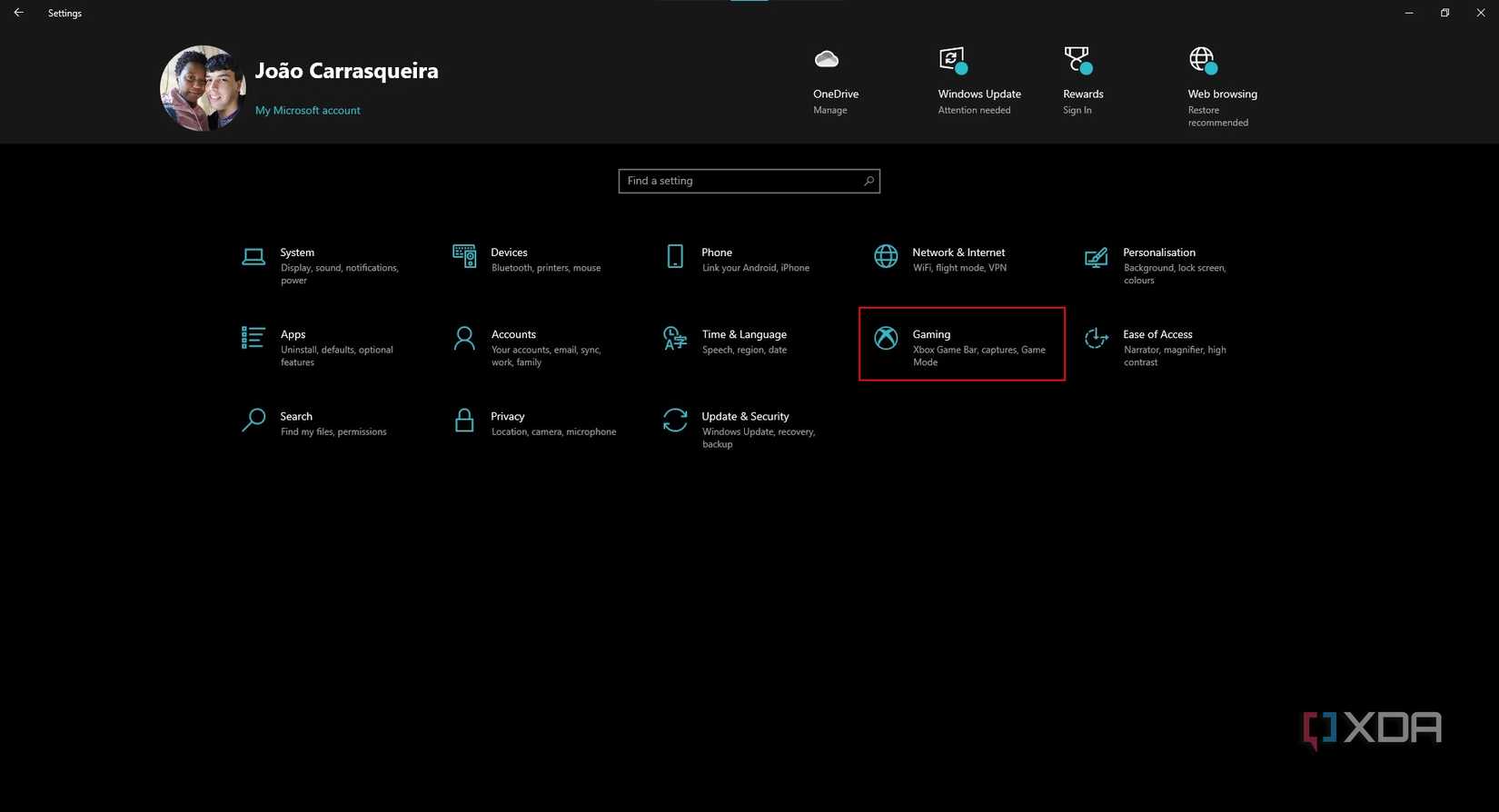1499x812 pixels.
Task: Open the Devices keyboard and speaker icon
Action: click(464, 256)
